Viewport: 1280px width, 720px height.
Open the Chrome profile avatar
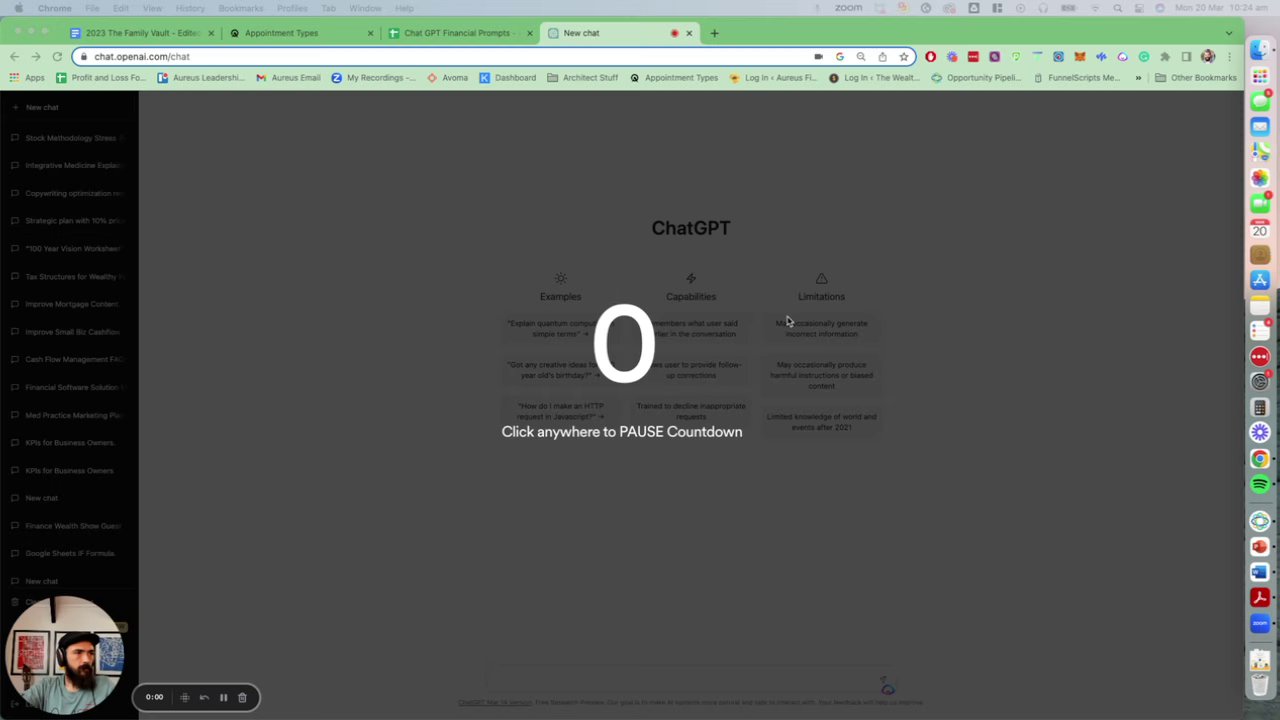click(1208, 56)
